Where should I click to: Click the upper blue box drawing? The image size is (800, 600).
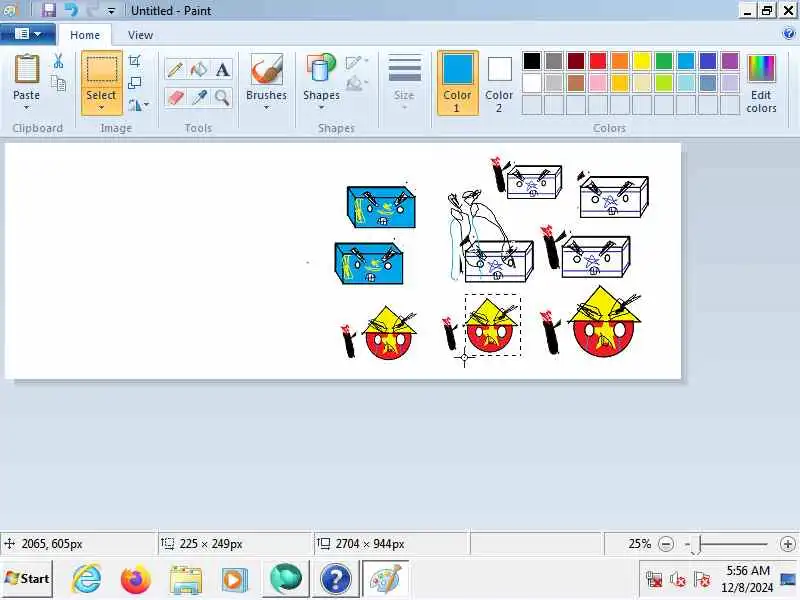click(x=381, y=207)
